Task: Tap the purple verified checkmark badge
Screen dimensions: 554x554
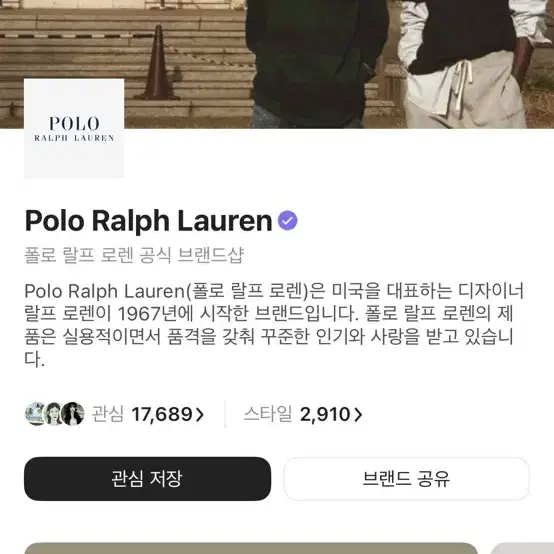Action: click(287, 220)
